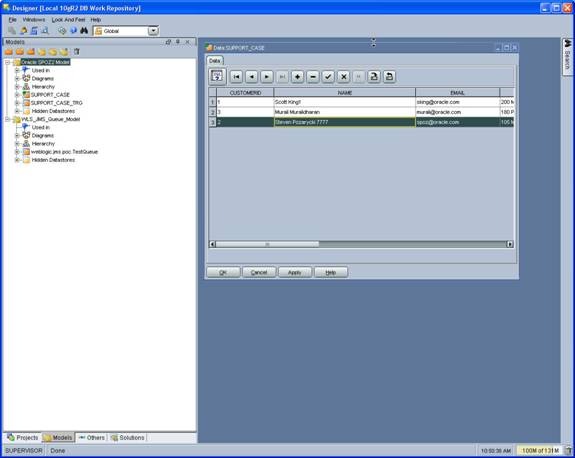Open the Look And Feel menu
Screen dimensions: 575x458
68,19
